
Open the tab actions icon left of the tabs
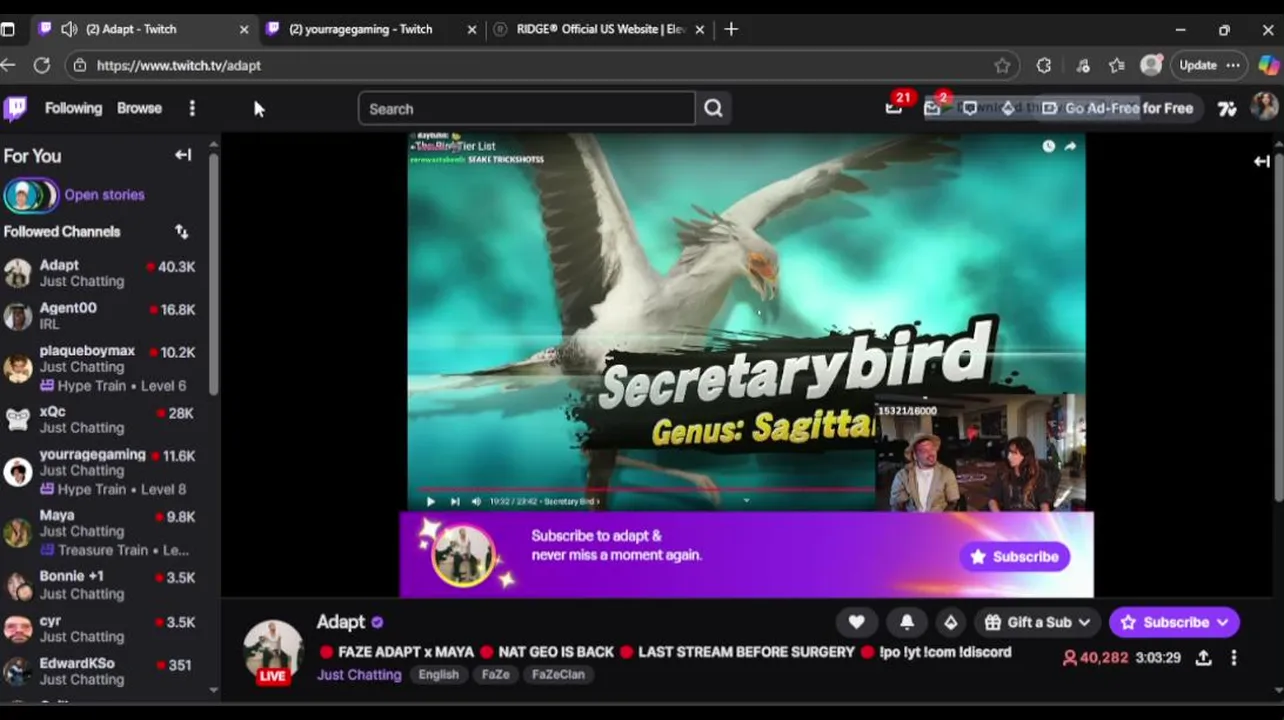[8, 29]
